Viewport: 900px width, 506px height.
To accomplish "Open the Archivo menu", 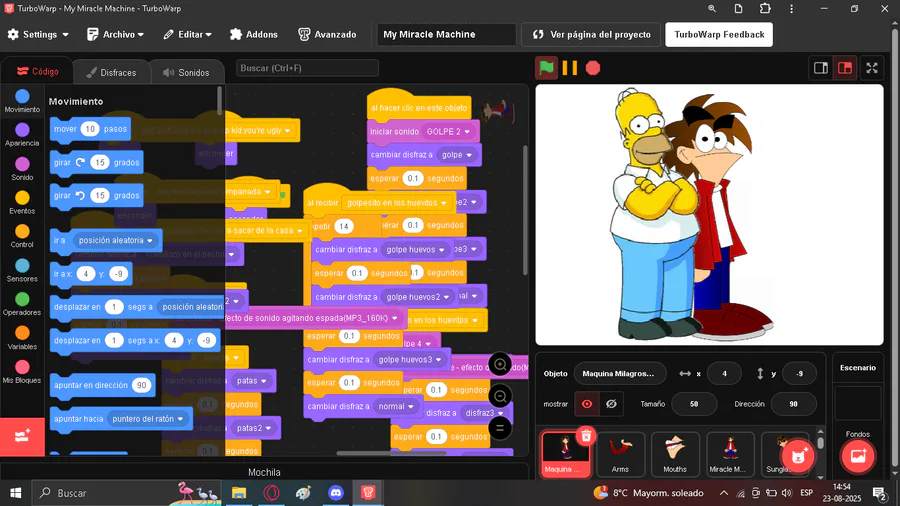I will click(115, 34).
